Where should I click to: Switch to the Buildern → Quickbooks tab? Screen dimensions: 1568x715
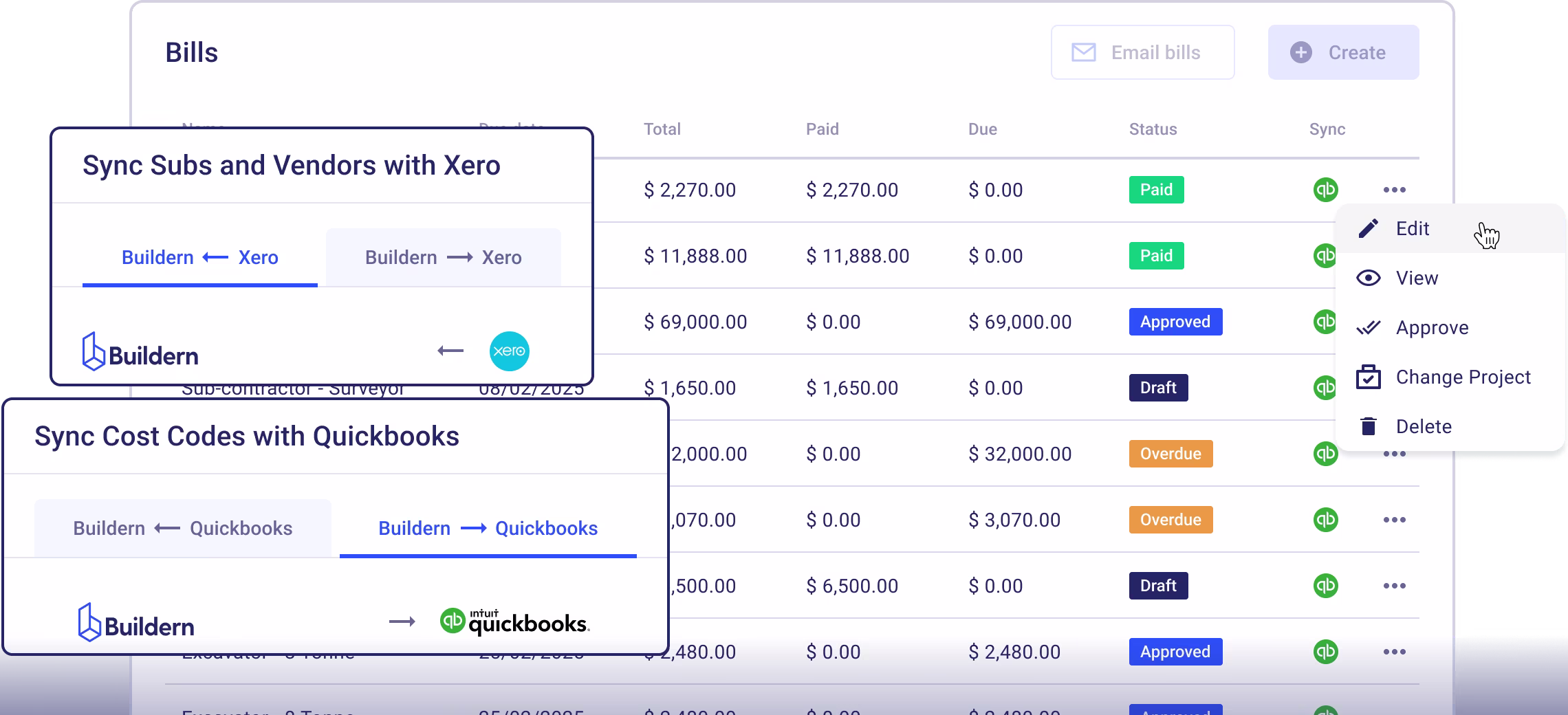point(488,529)
